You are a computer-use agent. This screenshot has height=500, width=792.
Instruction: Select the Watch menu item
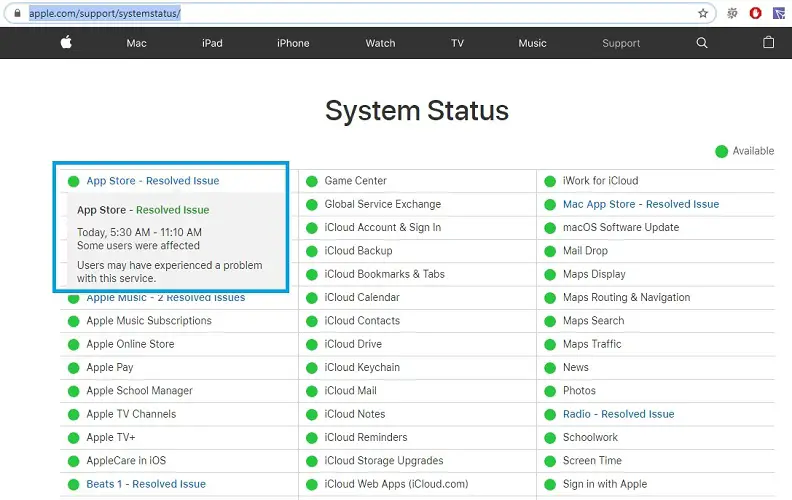(x=380, y=43)
